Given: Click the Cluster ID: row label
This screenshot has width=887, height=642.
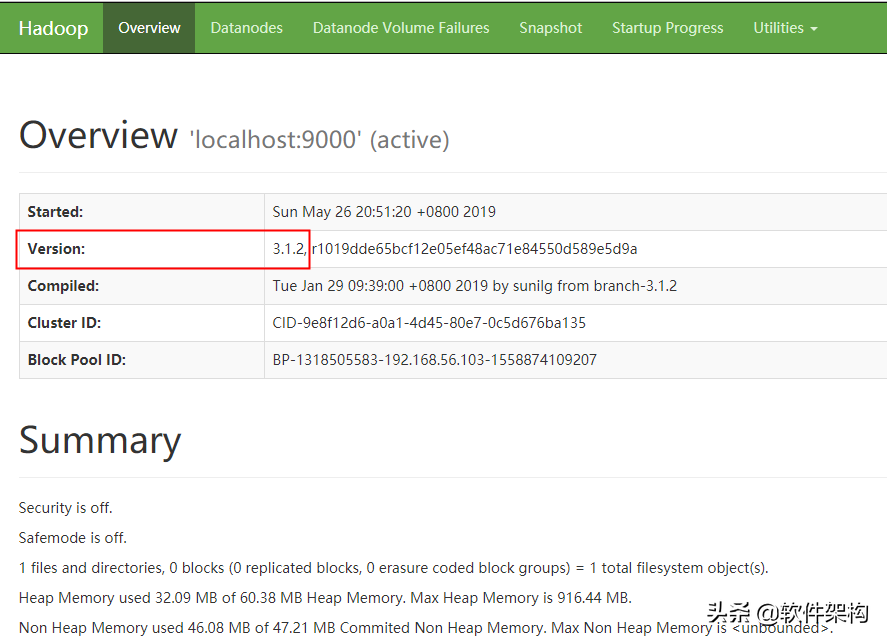Looking at the screenshot, I should [x=64, y=323].
